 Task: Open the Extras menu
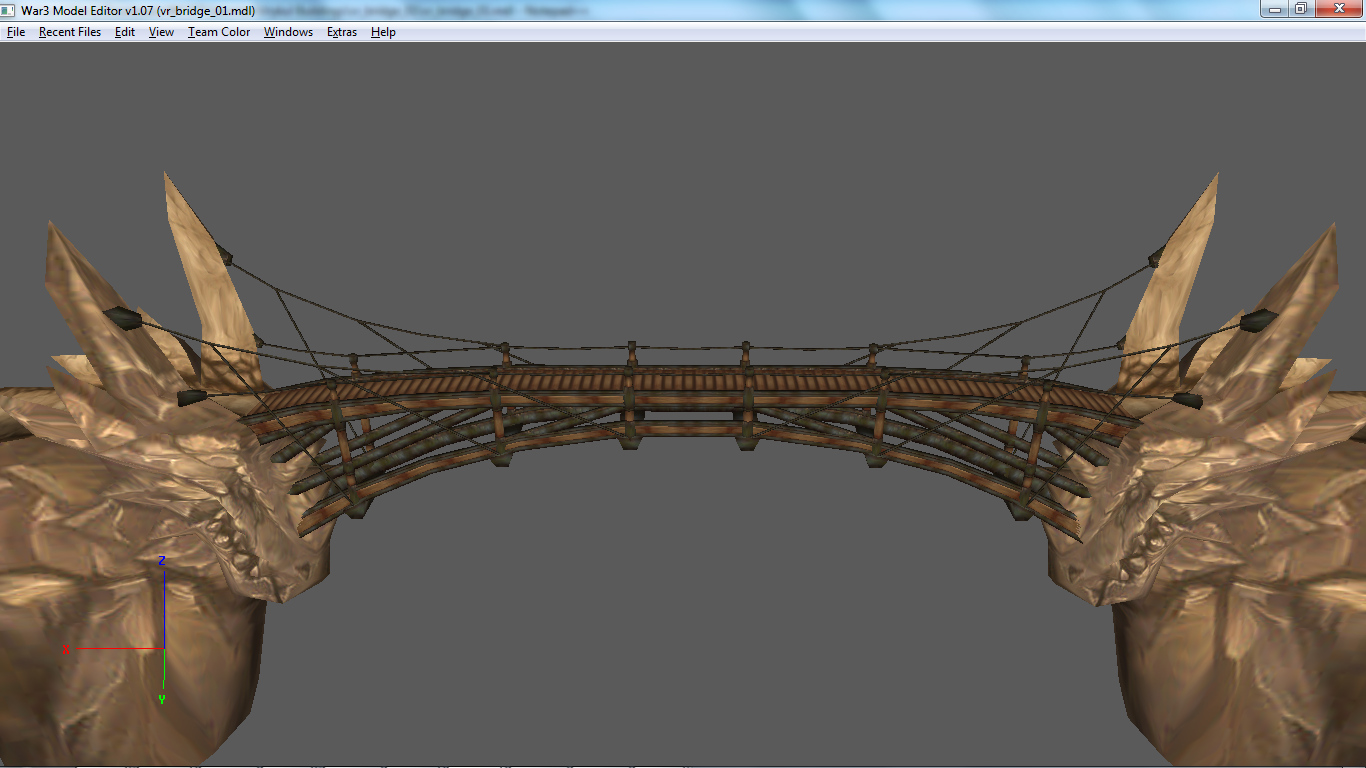[342, 32]
